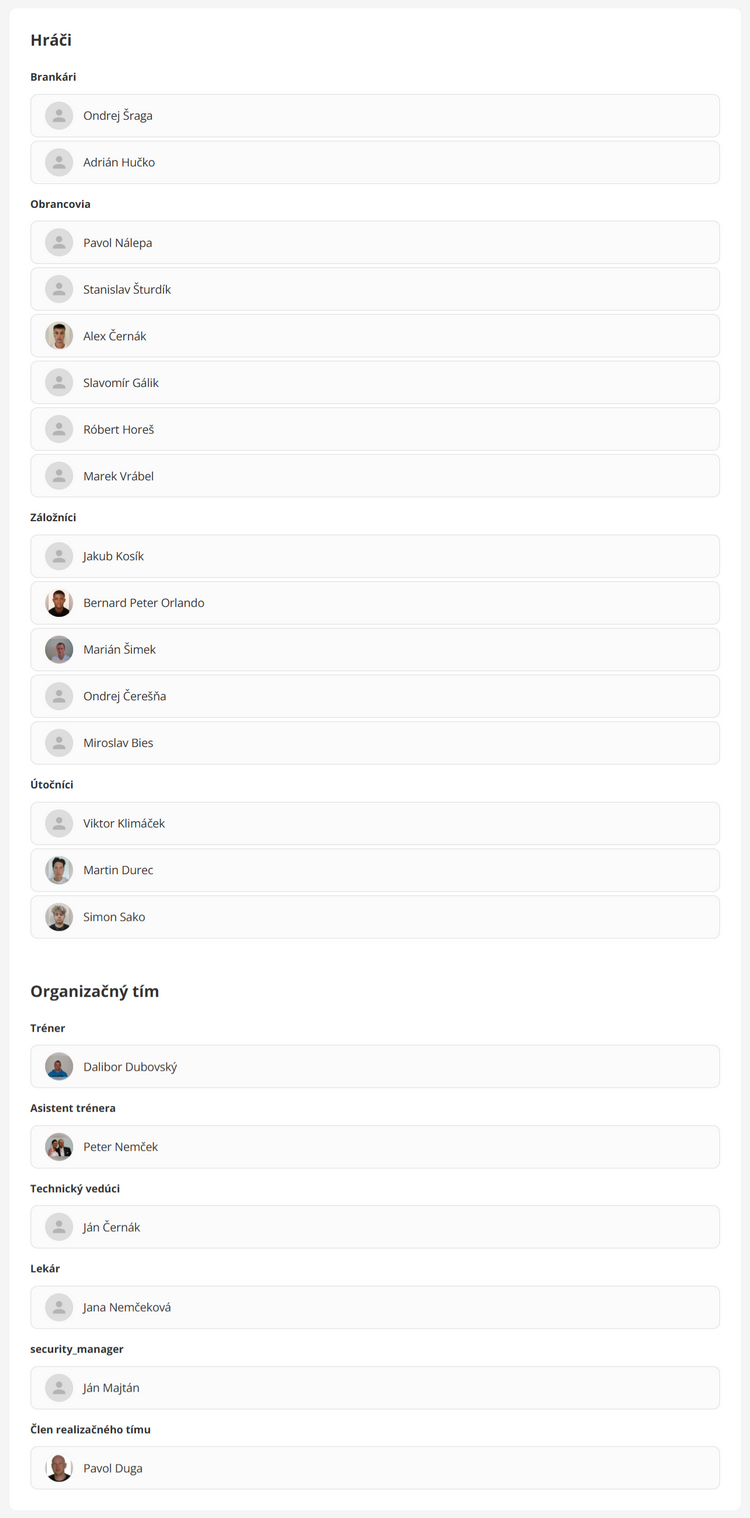Open Simon Sako's profile photo
Viewport: 750px width, 1518px height.
59,917
